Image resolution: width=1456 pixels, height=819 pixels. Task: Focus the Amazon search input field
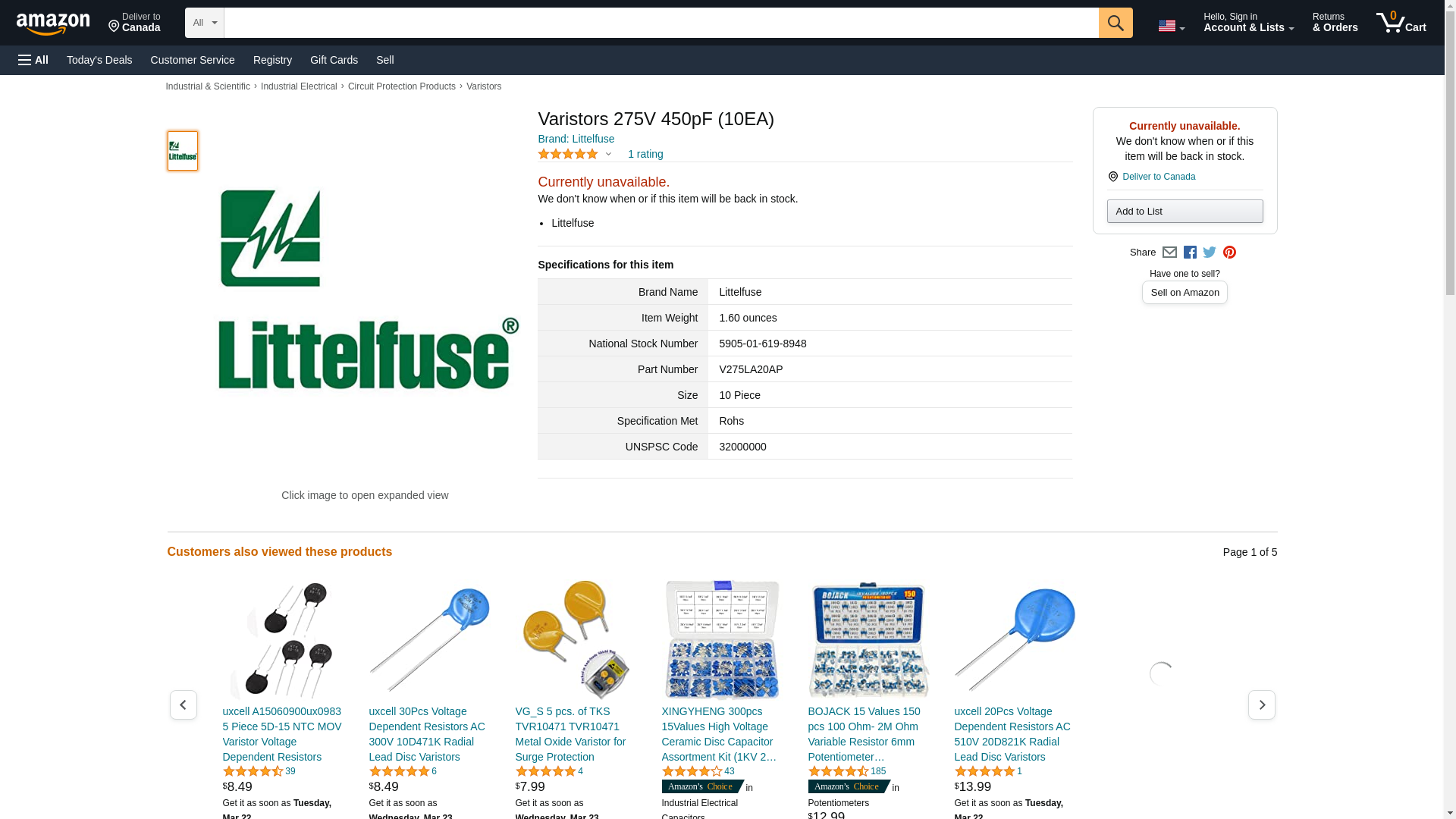661,23
